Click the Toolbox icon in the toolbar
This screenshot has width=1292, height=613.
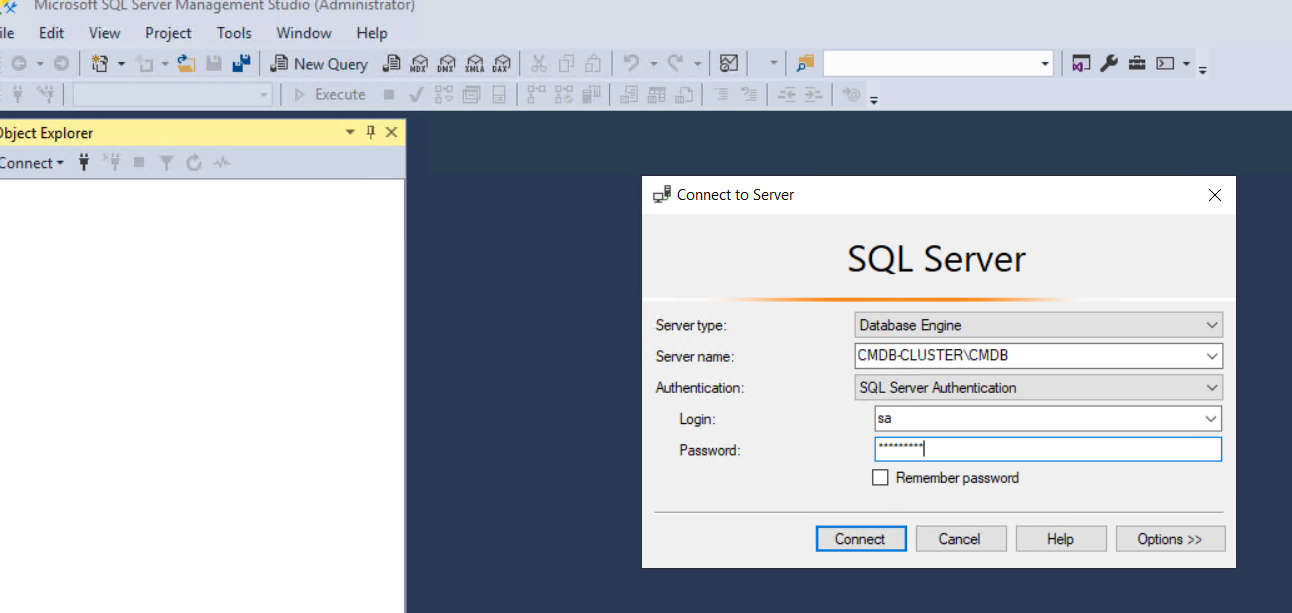1137,64
